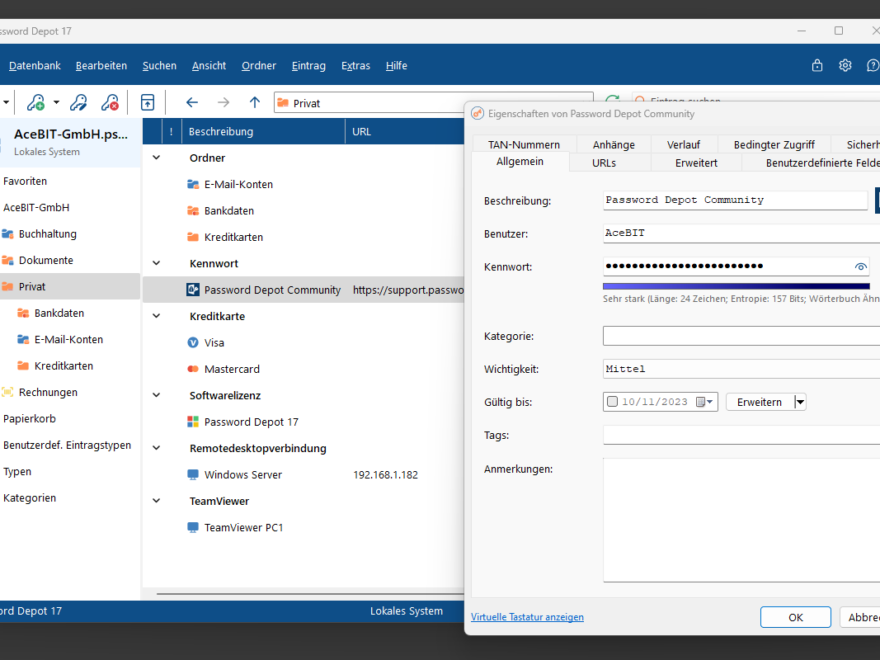Open the Ordner menu
880x660 pixels.
pyautogui.click(x=259, y=66)
